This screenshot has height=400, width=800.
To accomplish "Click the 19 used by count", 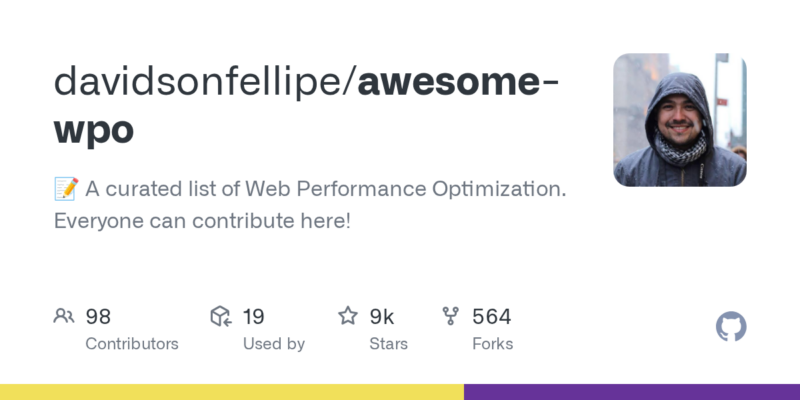I will coord(253,317).
